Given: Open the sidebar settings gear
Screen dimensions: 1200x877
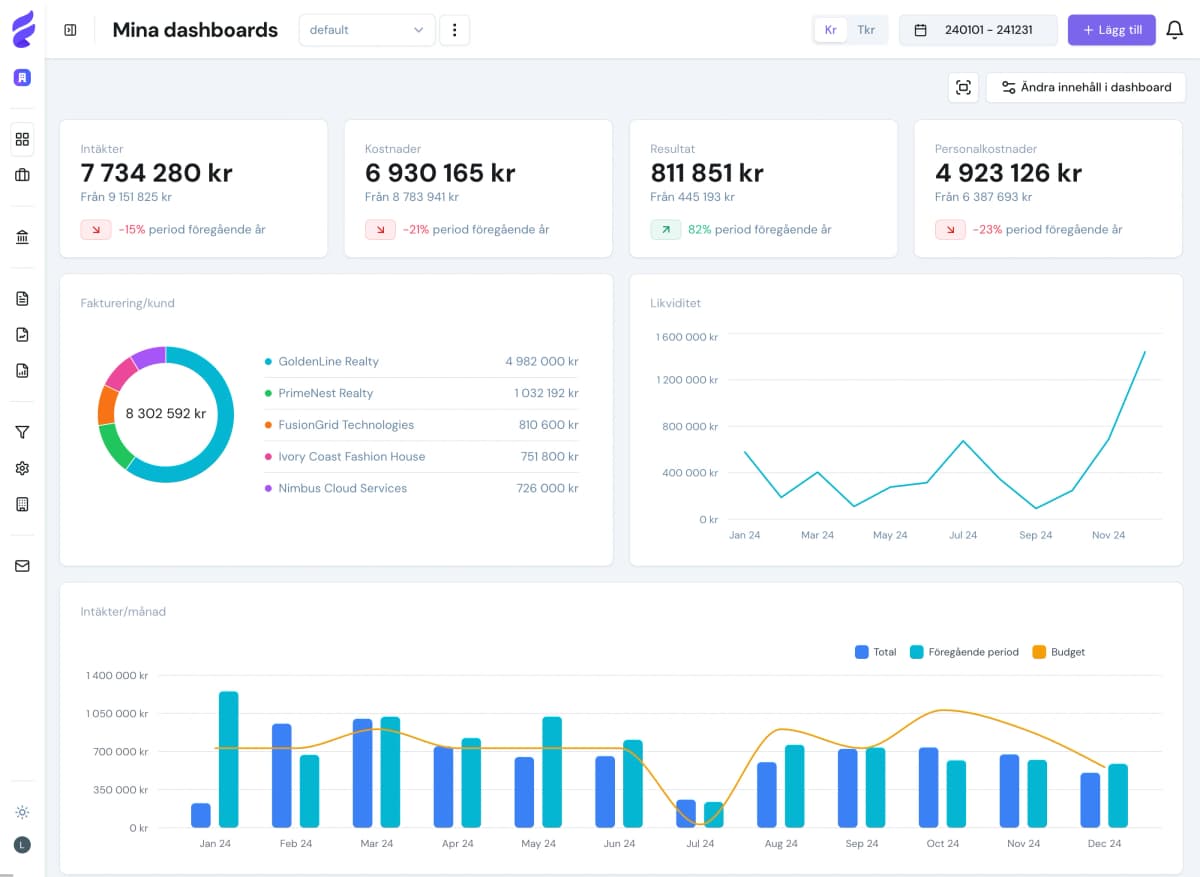Looking at the screenshot, I should pos(22,467).
